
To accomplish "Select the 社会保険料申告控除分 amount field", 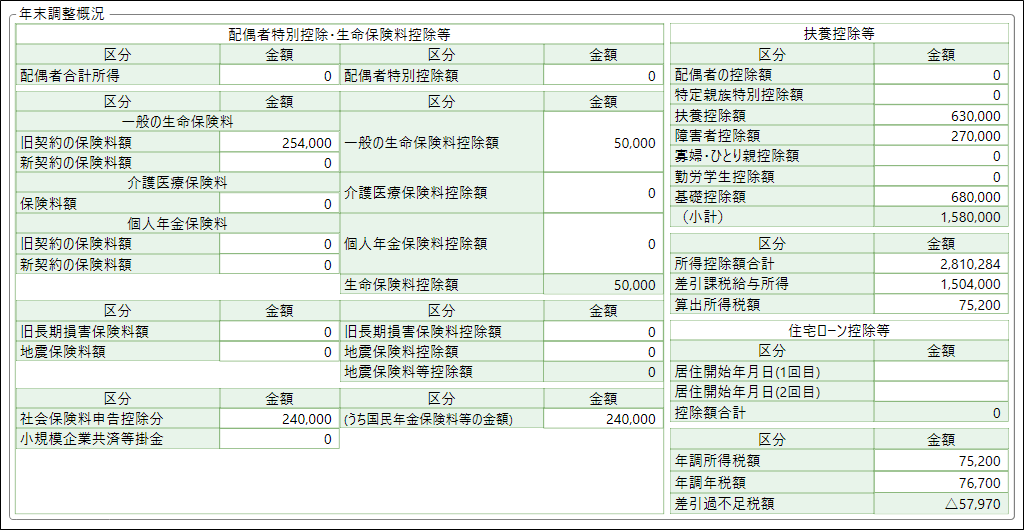I will [279, 419].
